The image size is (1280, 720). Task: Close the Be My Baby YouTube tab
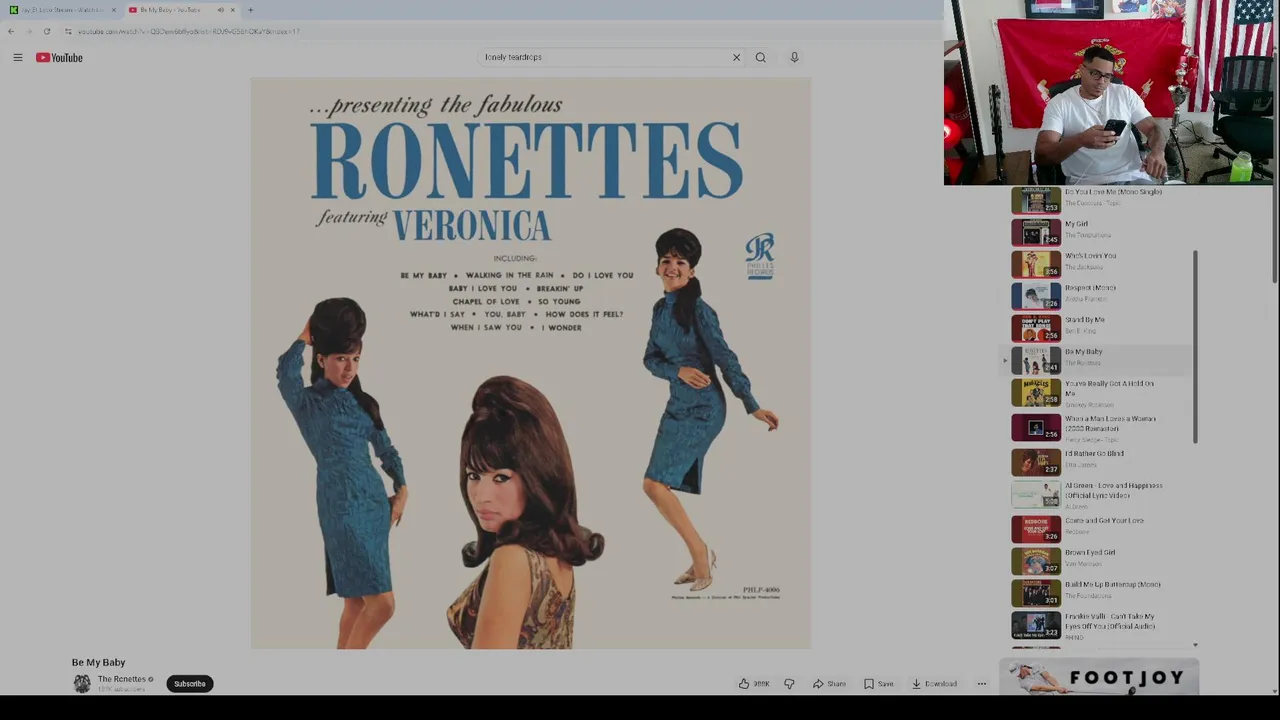[232, 10]
